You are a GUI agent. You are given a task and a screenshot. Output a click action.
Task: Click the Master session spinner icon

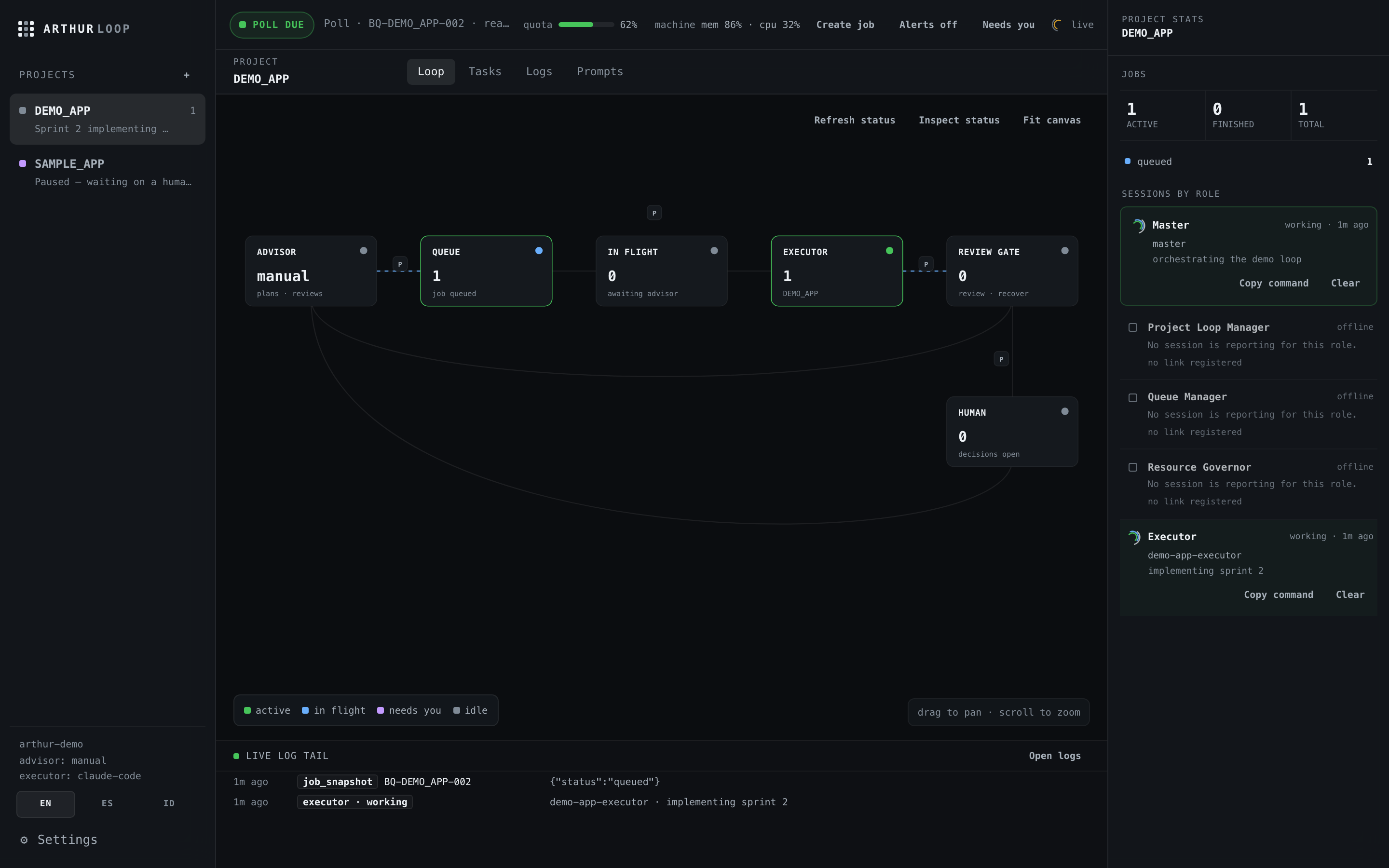[x=1138, y=226]
